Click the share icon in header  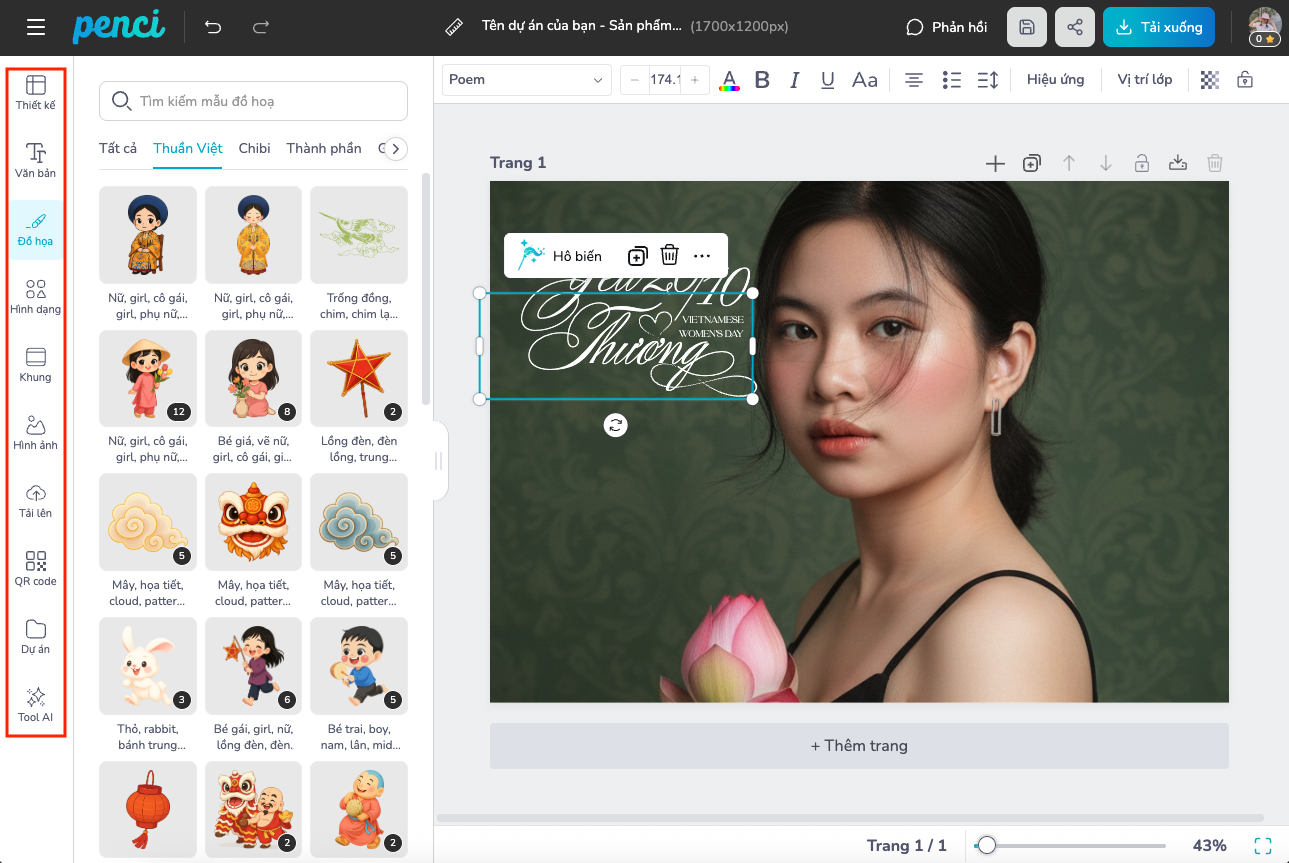(1075, 28)
